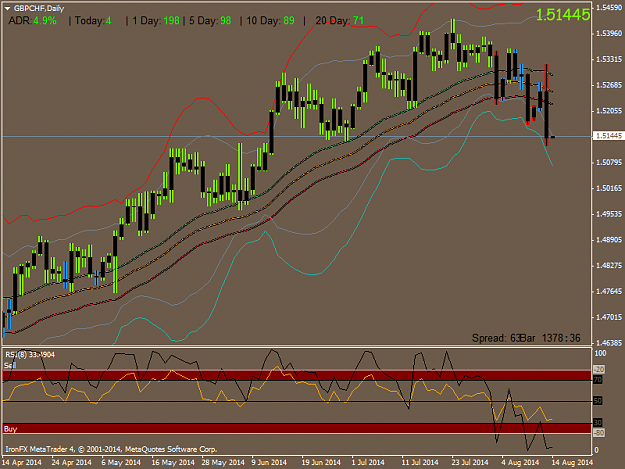Viewport: 625px width, 469px height.
Task: Click the 1.53960 price scale label
Action: 609,33
